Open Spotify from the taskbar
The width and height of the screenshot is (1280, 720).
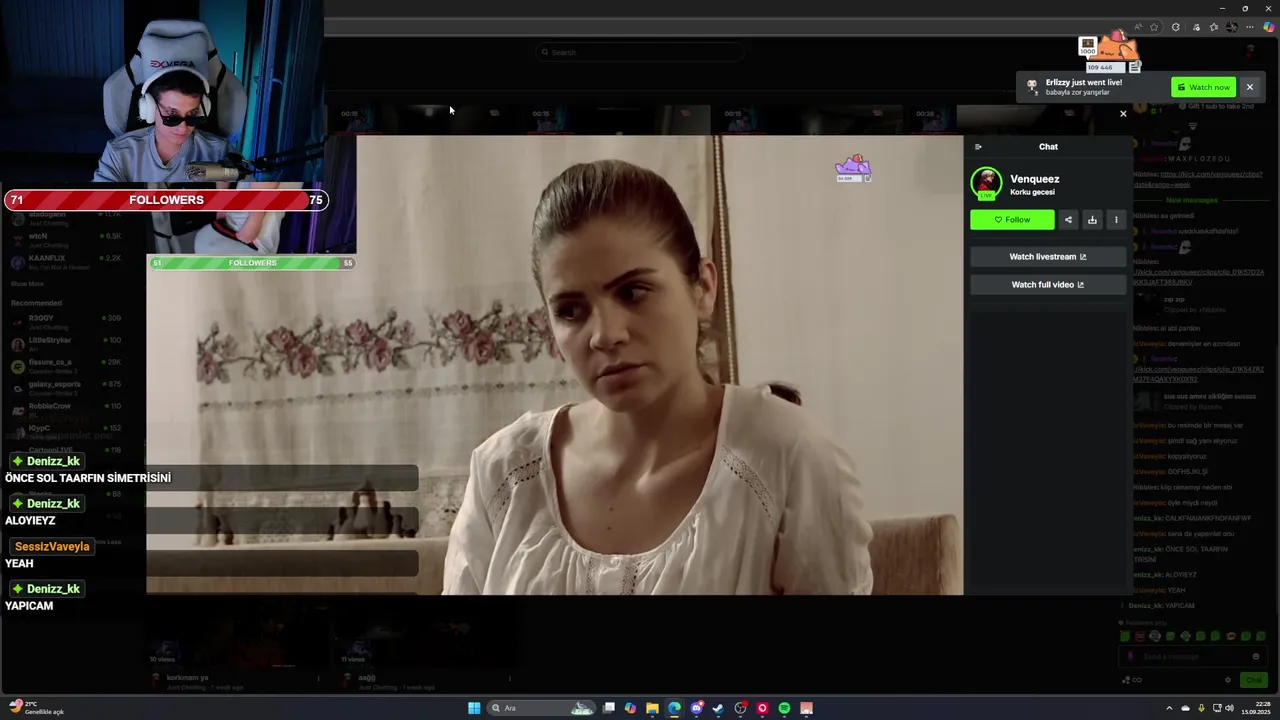pyautogui.click(x=784, y=708)
